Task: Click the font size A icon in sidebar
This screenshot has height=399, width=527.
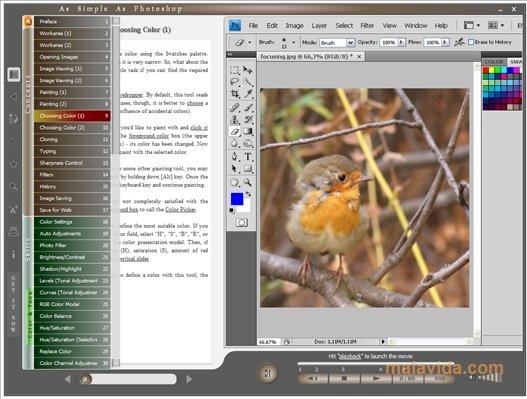Action: point(13,209)
